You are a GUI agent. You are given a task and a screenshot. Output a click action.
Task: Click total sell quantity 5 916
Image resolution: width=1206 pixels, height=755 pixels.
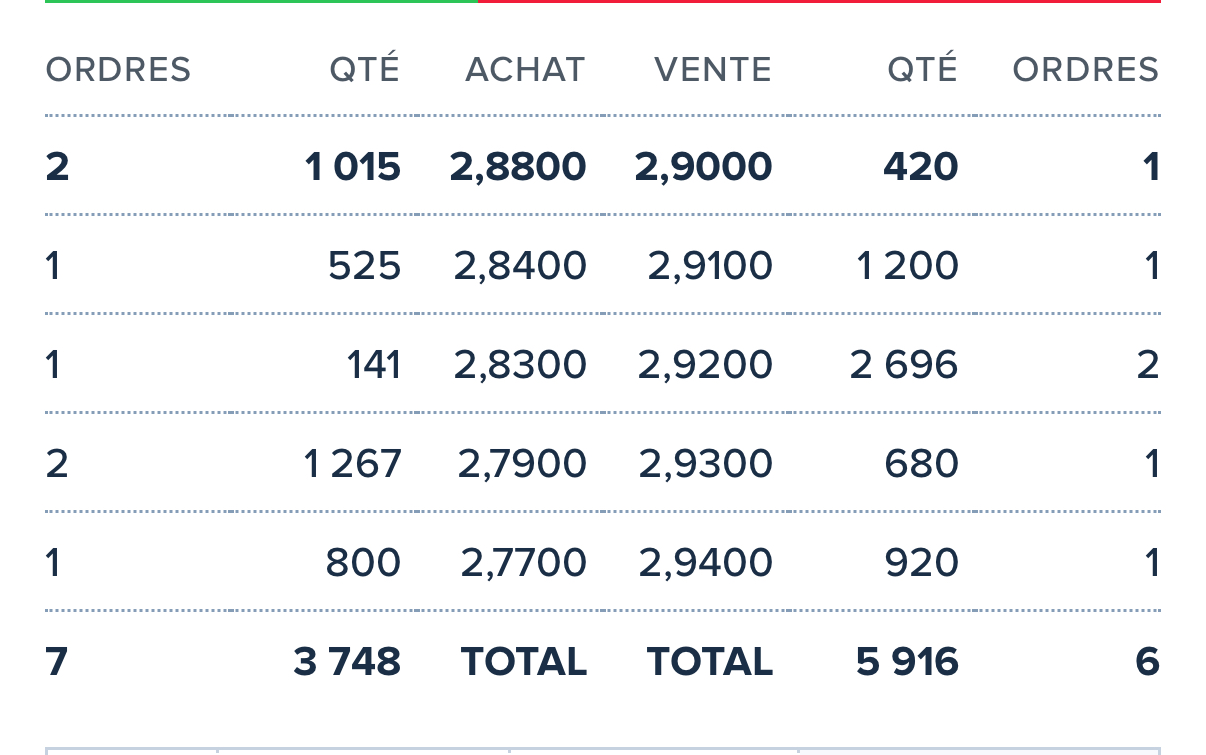pos(907,662)
